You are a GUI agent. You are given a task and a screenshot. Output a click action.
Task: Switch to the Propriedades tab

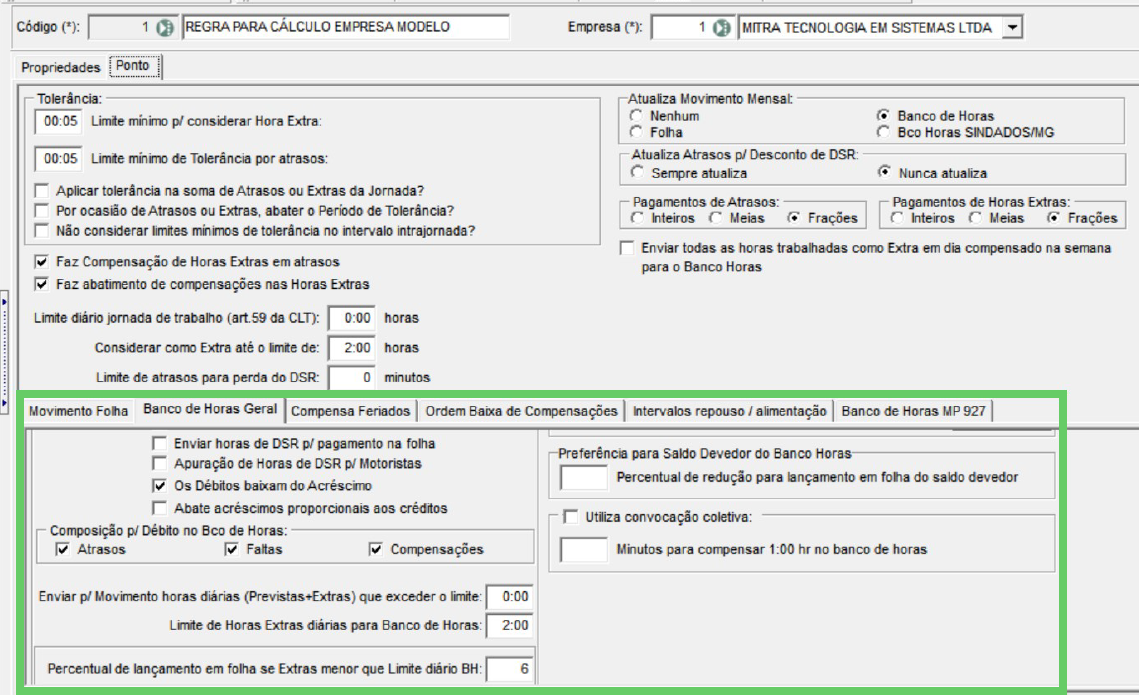(x=60, y=67)
